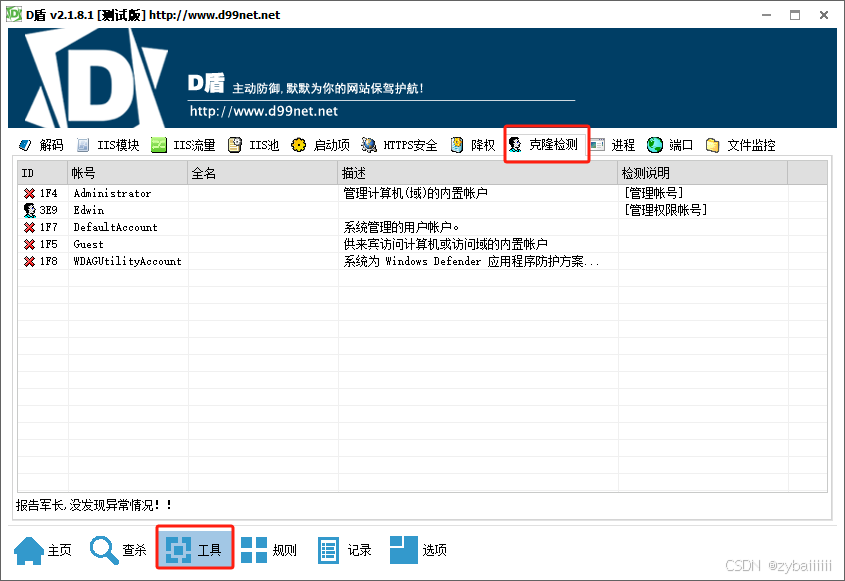Select the Guest account name
Image resolution: width=845 pixels, height=581 pixels.
tap(88, 244)
